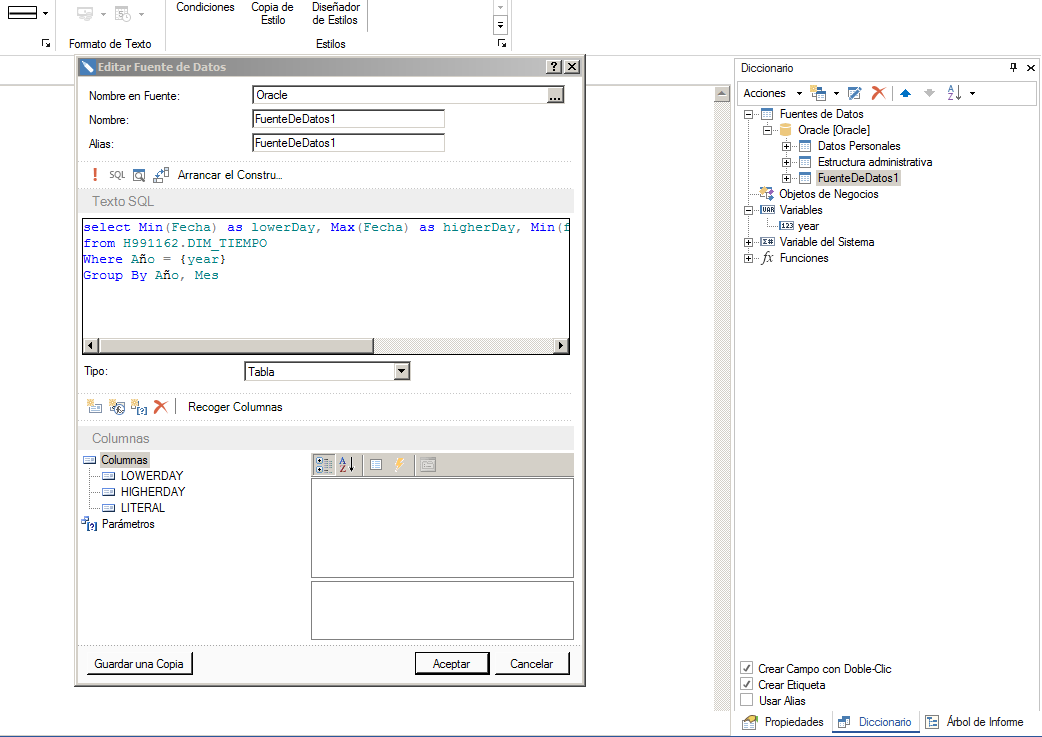This screenshot has width=1042, height=737.
Task: Click the A-Z sort icon in Diccionario toolbar
Action: tap(954, 93)
